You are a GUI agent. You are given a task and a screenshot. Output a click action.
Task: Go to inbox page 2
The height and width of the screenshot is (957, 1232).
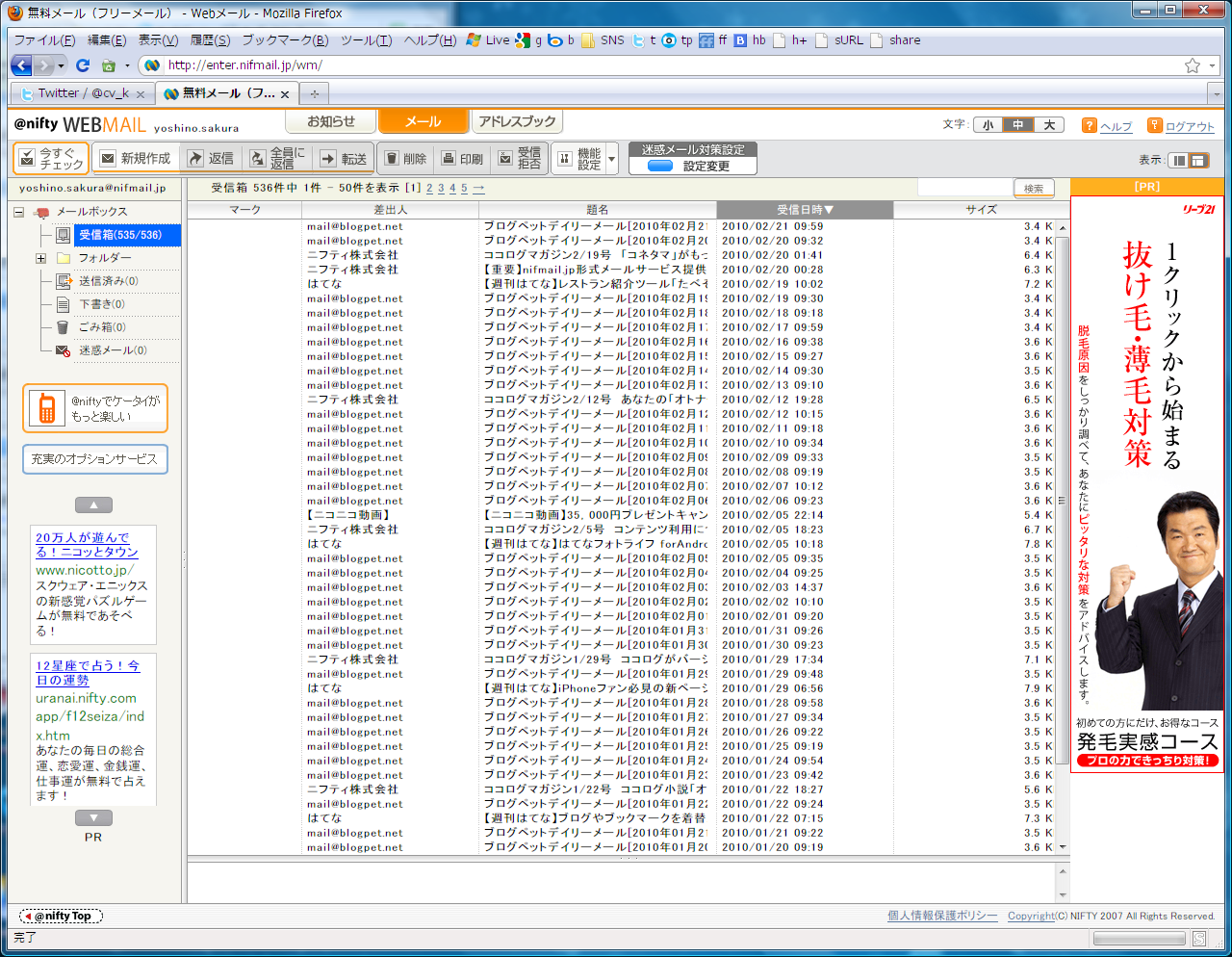(429, 189)
